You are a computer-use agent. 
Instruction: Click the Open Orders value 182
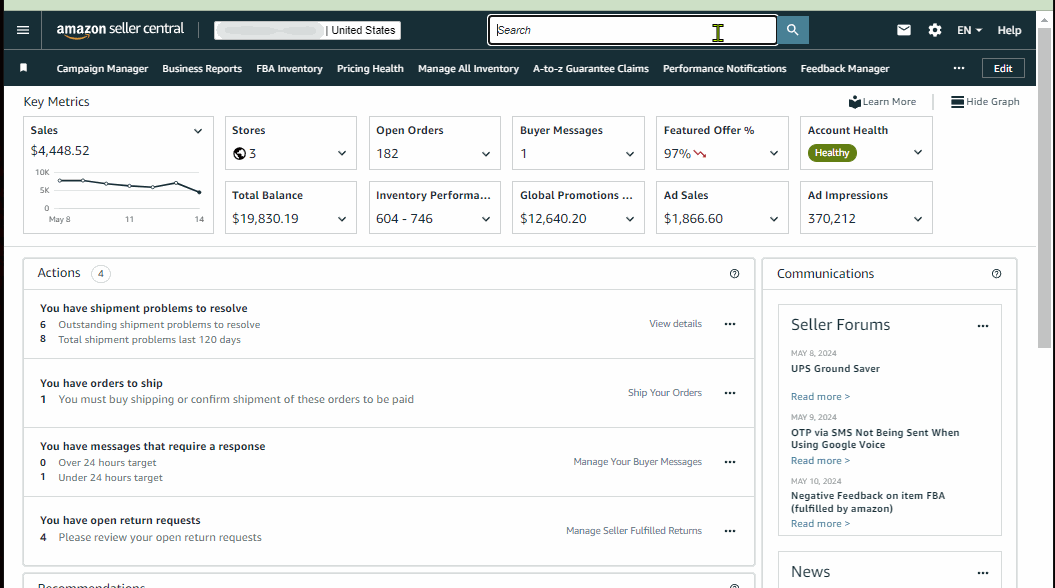point(387,153)
